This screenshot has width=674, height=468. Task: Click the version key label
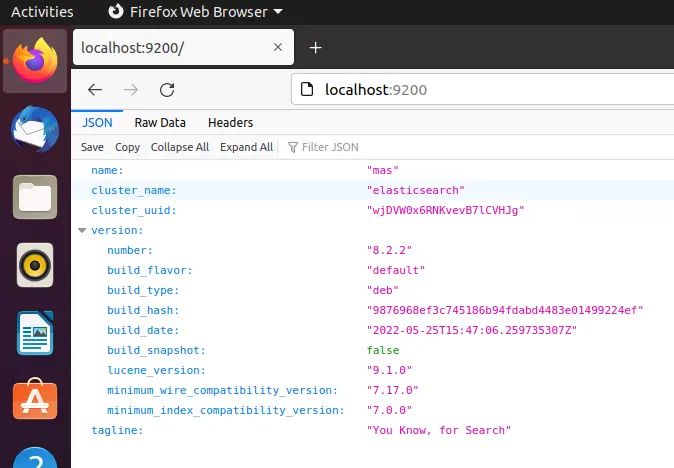click(117, 230)
